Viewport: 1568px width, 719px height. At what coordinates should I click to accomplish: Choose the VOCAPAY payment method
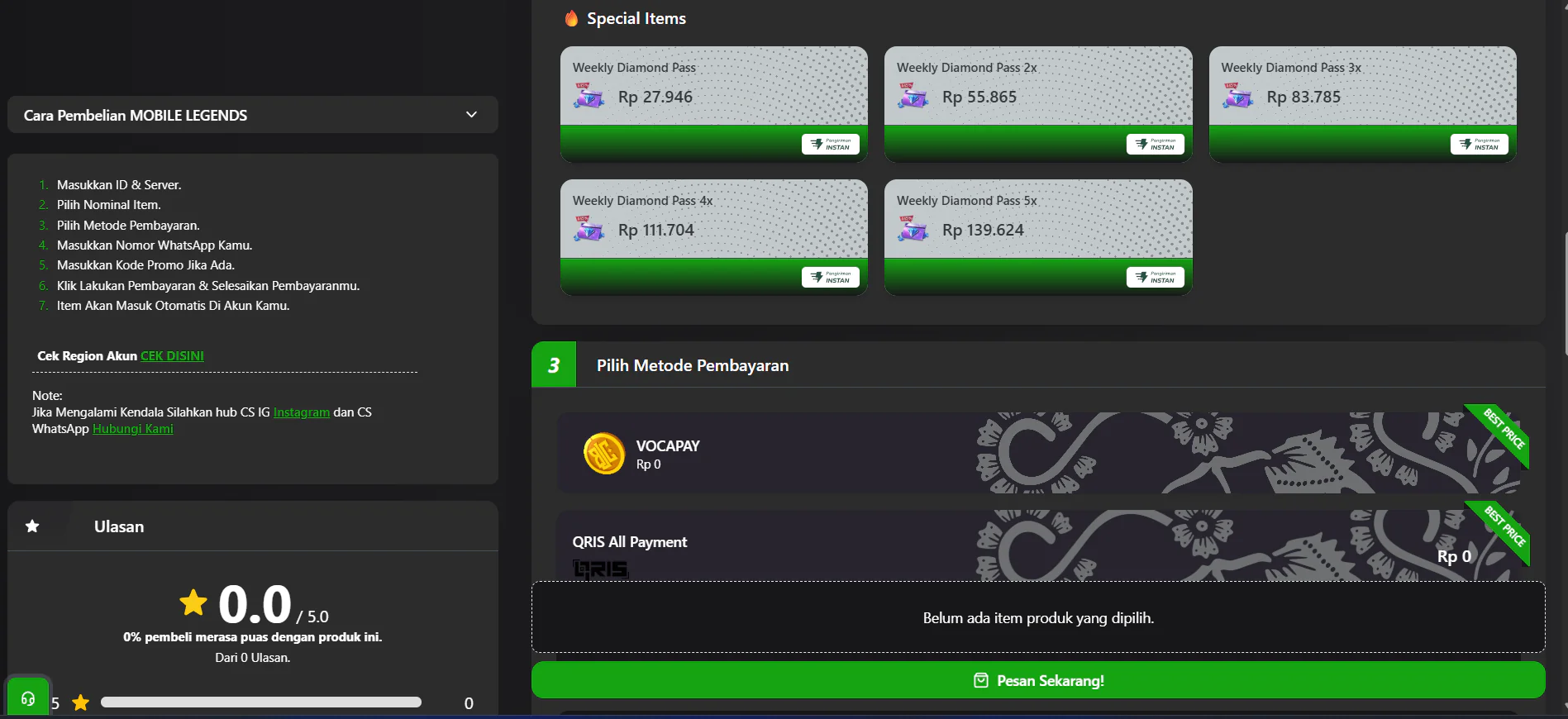tap(1038, 453)
